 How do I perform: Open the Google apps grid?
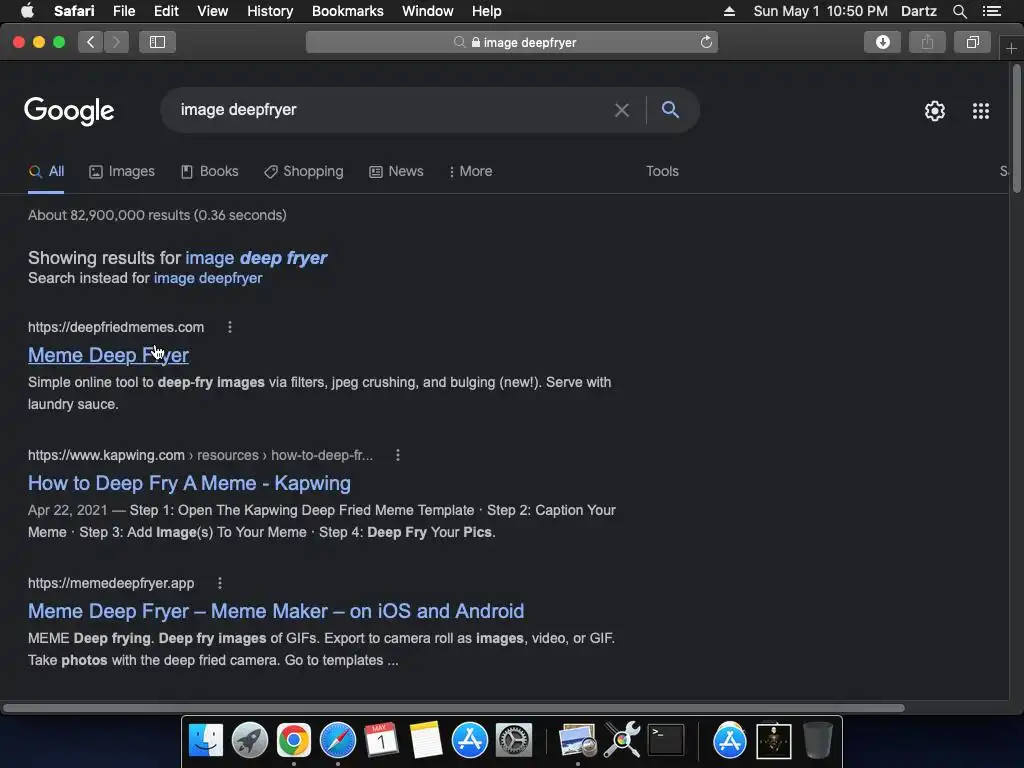tap(981, 111)
